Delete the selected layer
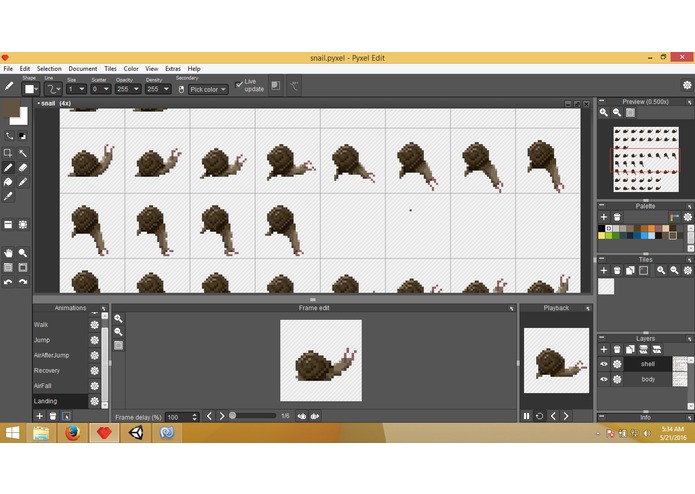695x494 pixels. (617, 350)
